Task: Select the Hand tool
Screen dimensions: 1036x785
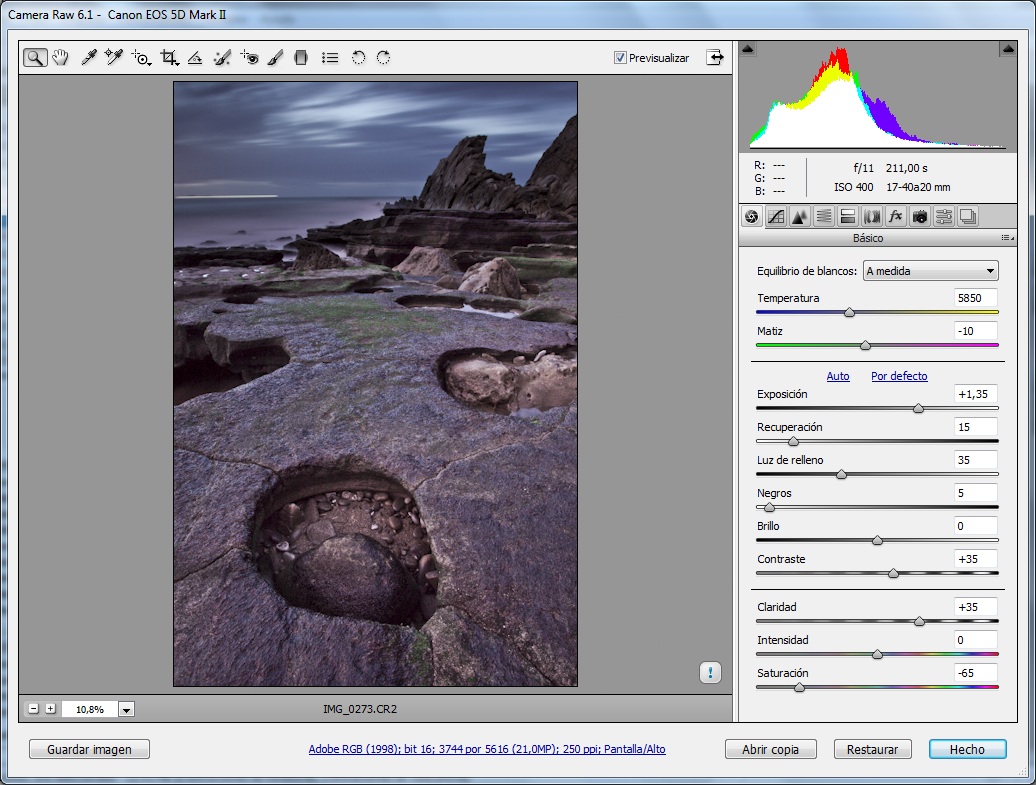Action: (x=61, y=58)
